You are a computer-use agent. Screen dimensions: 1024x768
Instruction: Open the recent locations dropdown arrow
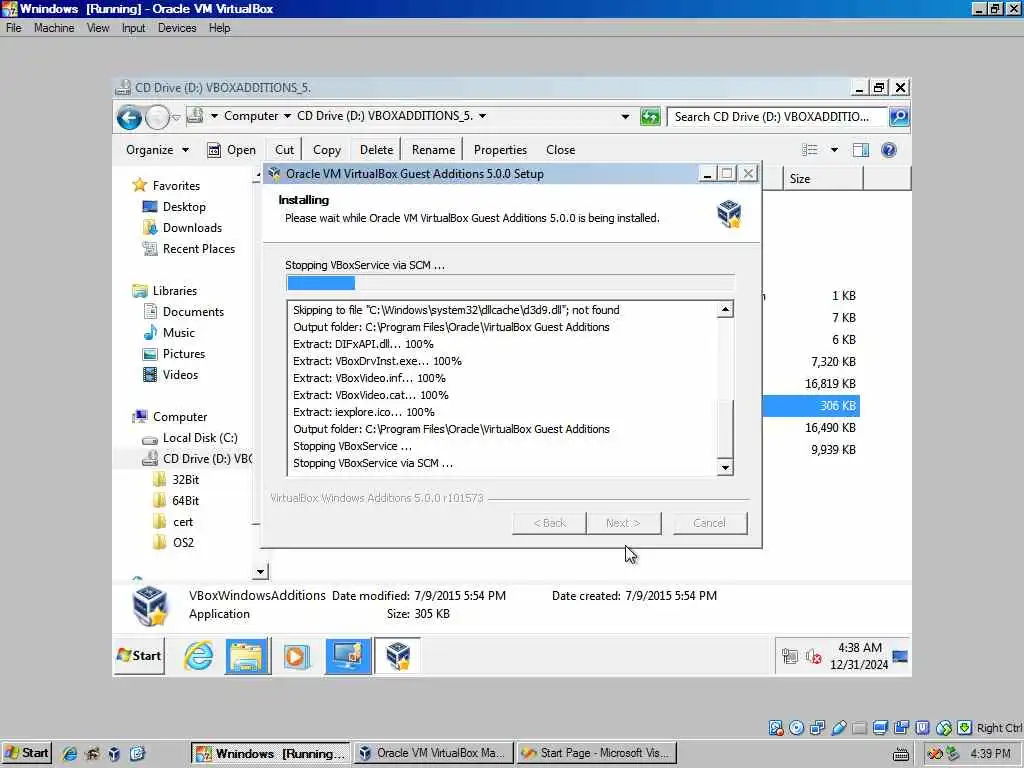point(176,118)
